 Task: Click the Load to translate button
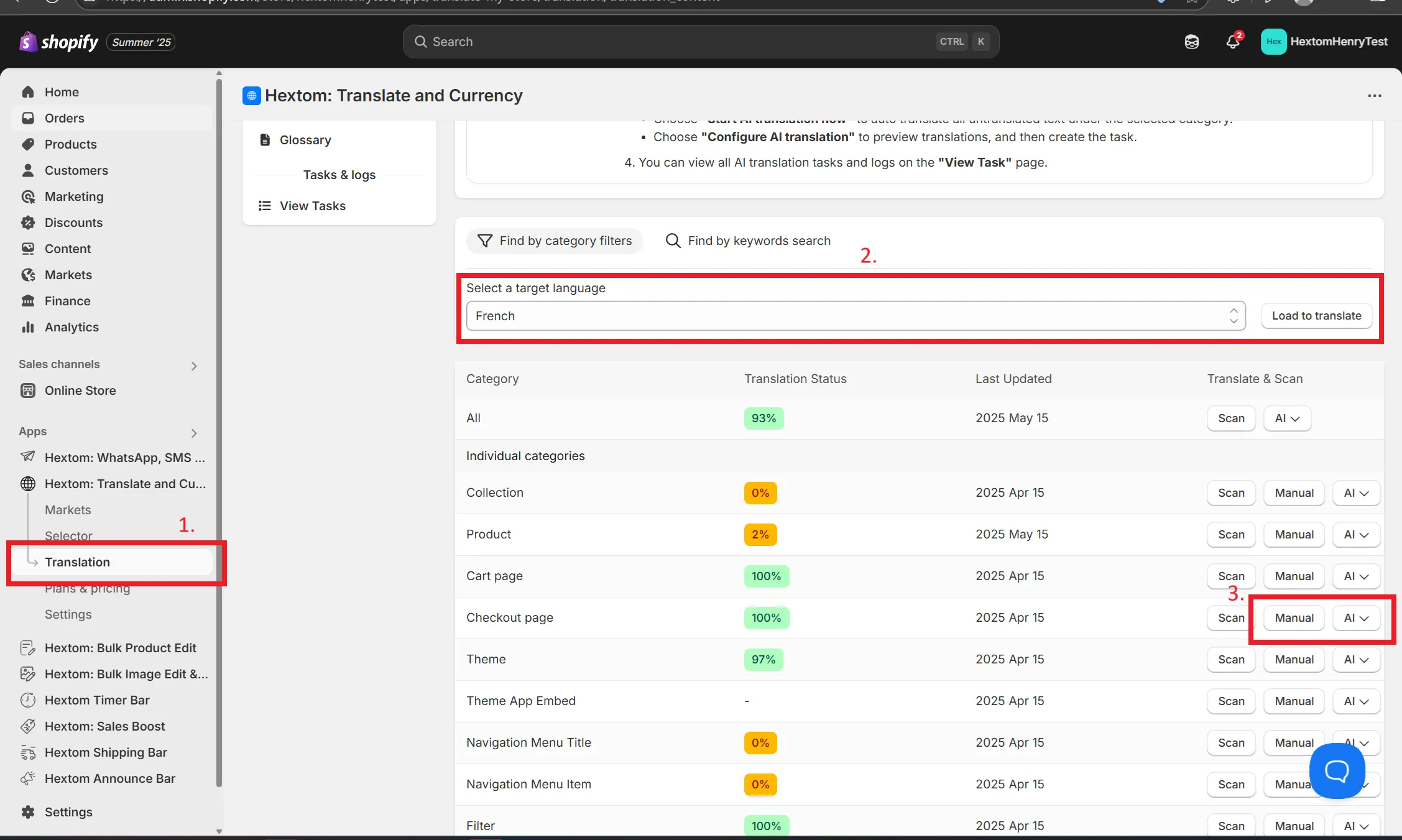click(x=1316, y=316)
